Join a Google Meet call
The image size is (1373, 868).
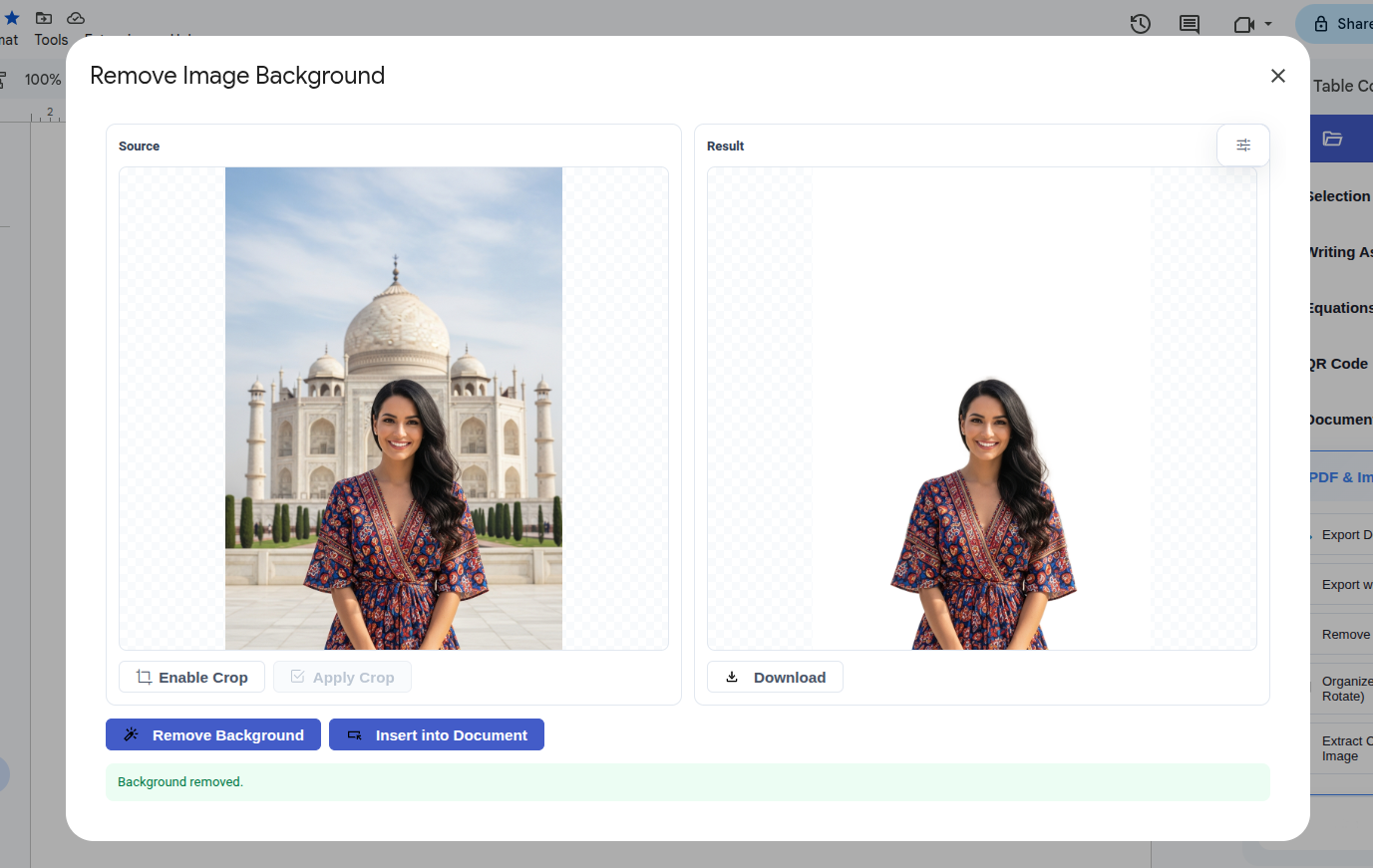click(x=1242, y=23)
